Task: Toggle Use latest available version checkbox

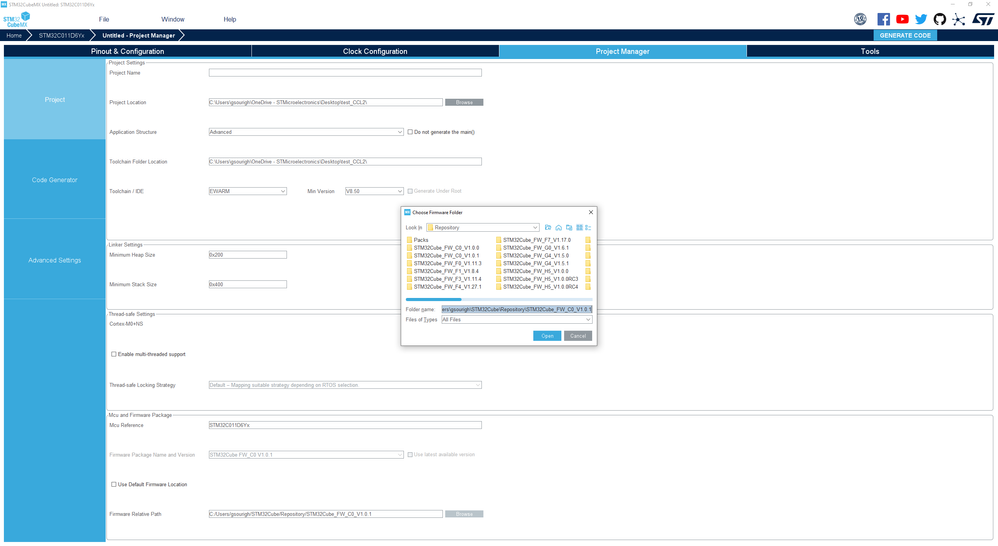Action: pos(410,454)
